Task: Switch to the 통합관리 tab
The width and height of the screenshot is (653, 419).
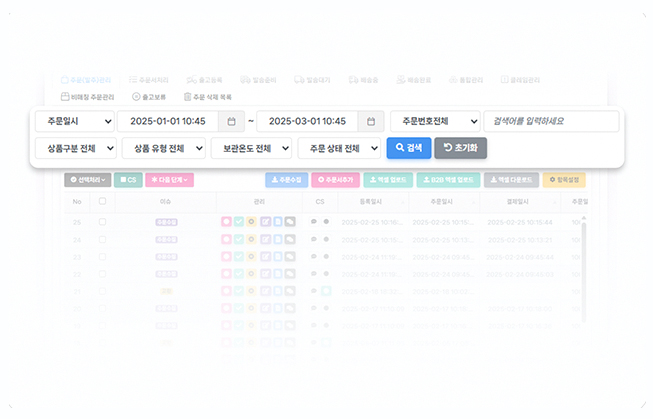Action: tap(466, 80)
